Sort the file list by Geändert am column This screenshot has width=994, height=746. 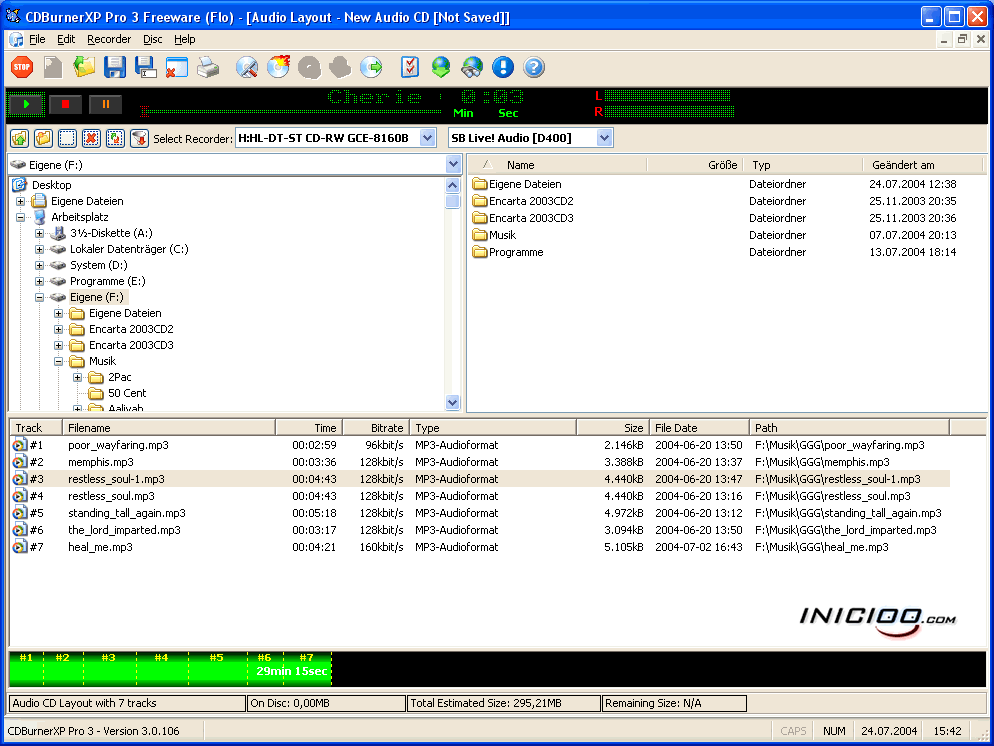[x=922, y=165]
